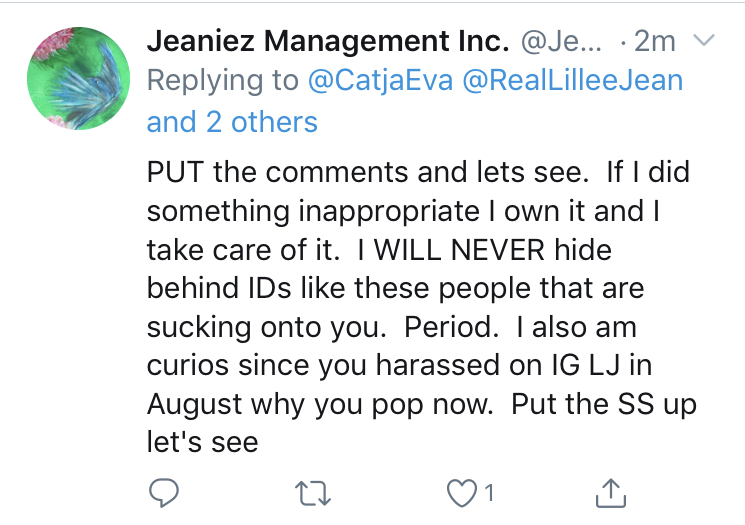Open tweet via 'PUT the comments' line

tap(418, 172)
